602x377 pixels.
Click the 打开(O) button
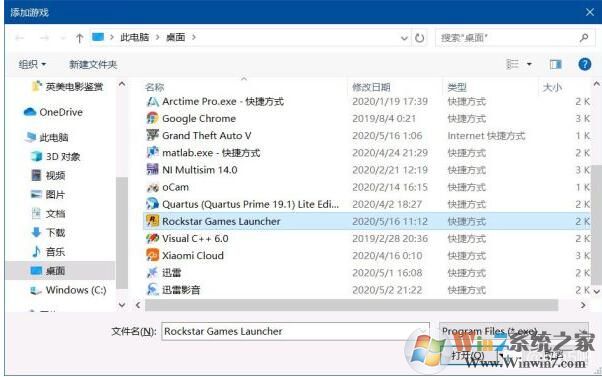click(467, 356)
